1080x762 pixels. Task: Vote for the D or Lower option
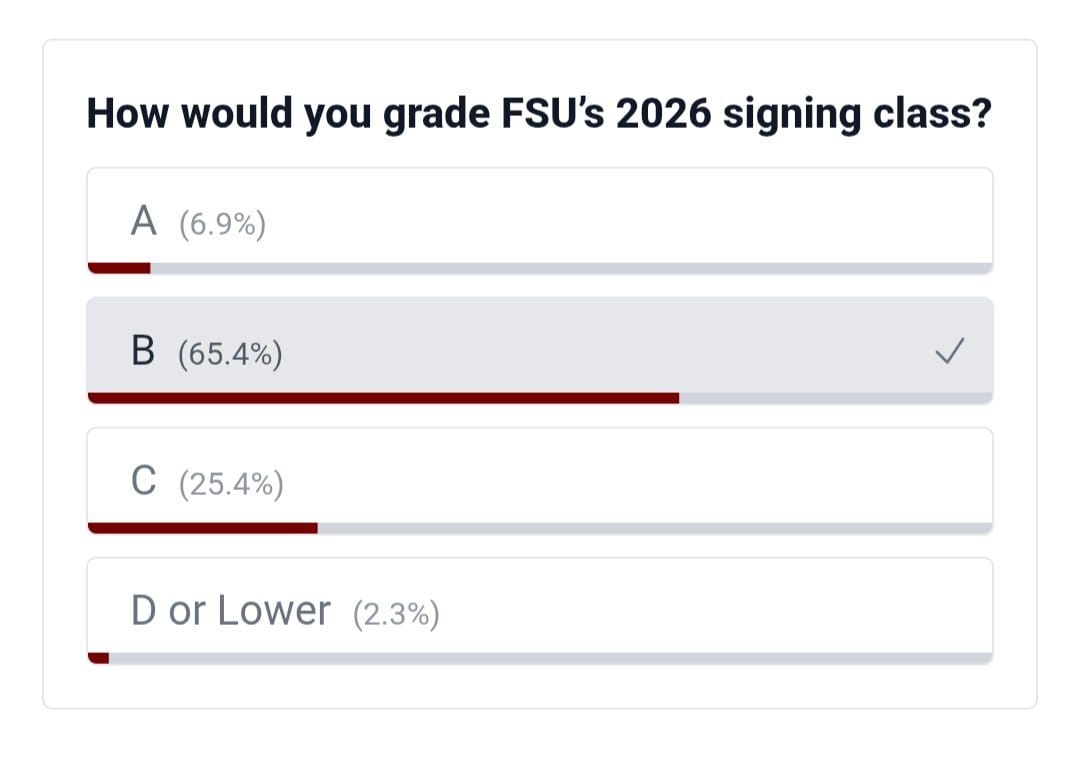(540, 606)
